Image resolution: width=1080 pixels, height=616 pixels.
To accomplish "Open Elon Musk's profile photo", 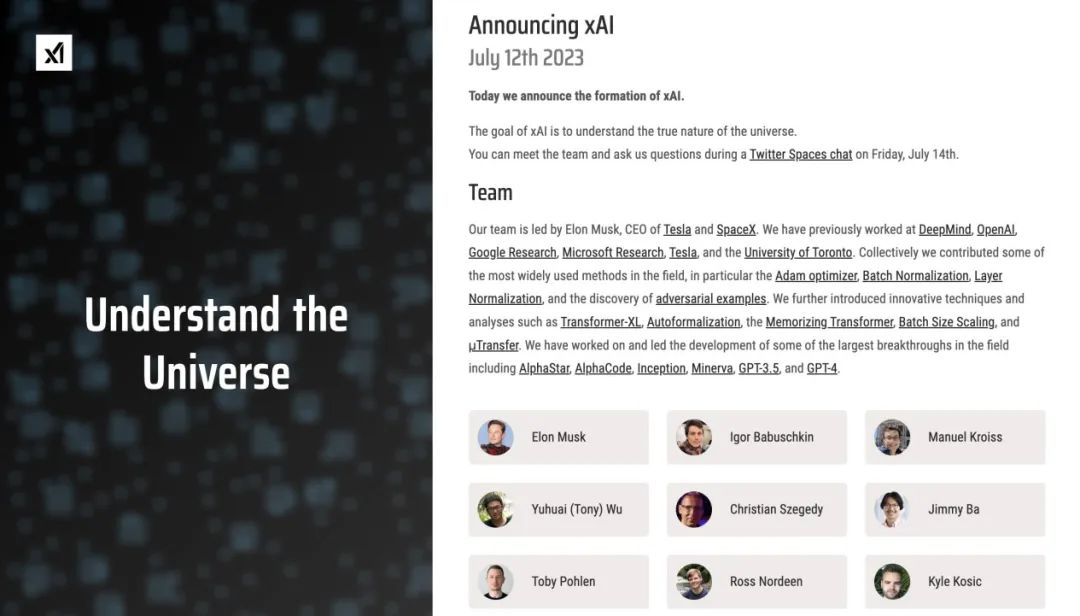I will [495, 437].
